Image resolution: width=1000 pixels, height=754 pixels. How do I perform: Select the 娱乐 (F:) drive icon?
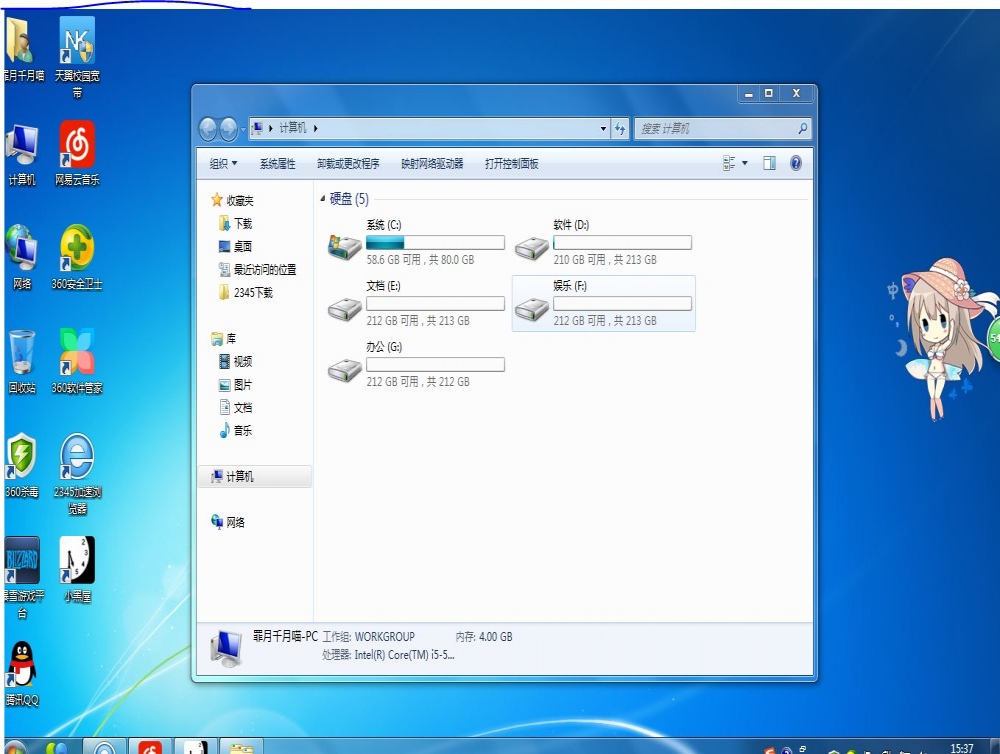pos(532,309)
